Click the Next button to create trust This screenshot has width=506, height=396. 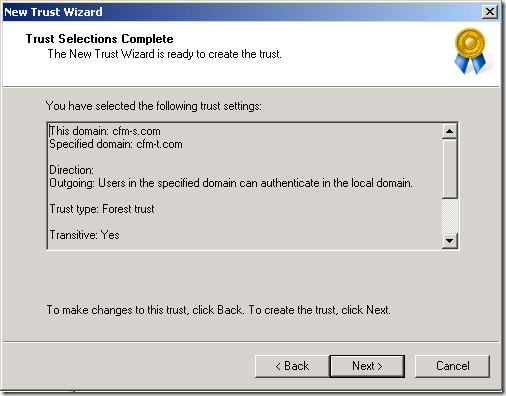pyautogui.click(x=367, y=366)
